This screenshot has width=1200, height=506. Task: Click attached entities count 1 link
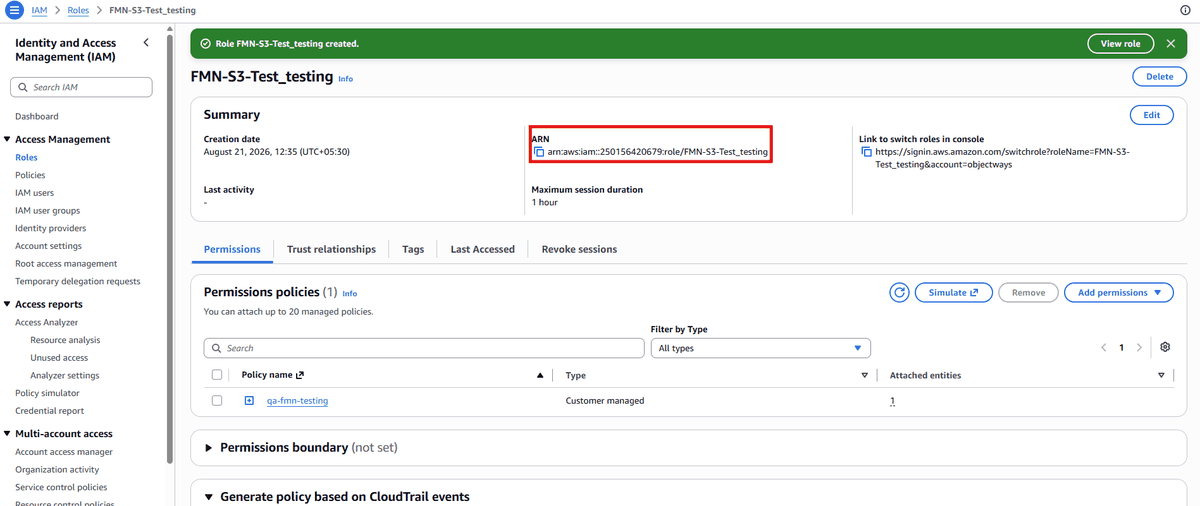[892, 401]
